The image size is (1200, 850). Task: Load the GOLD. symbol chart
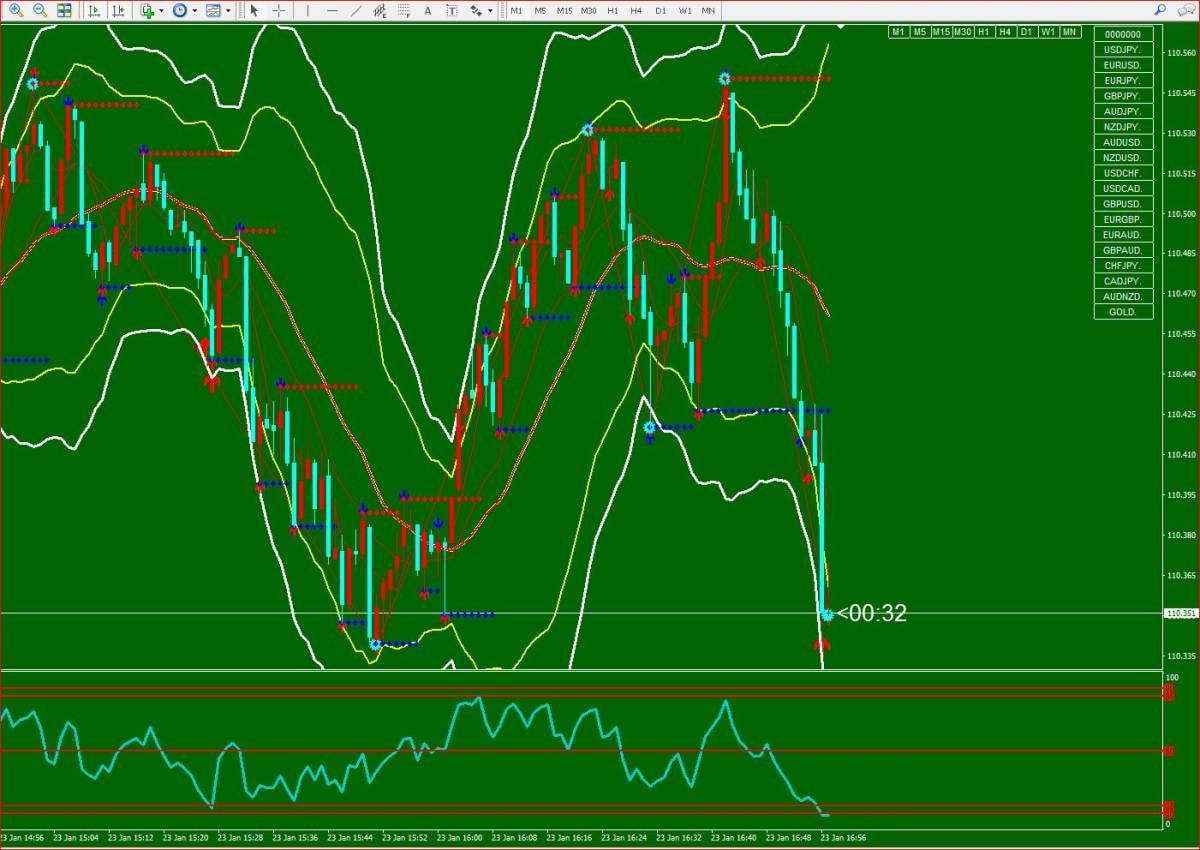click(x=1123, y=312)
